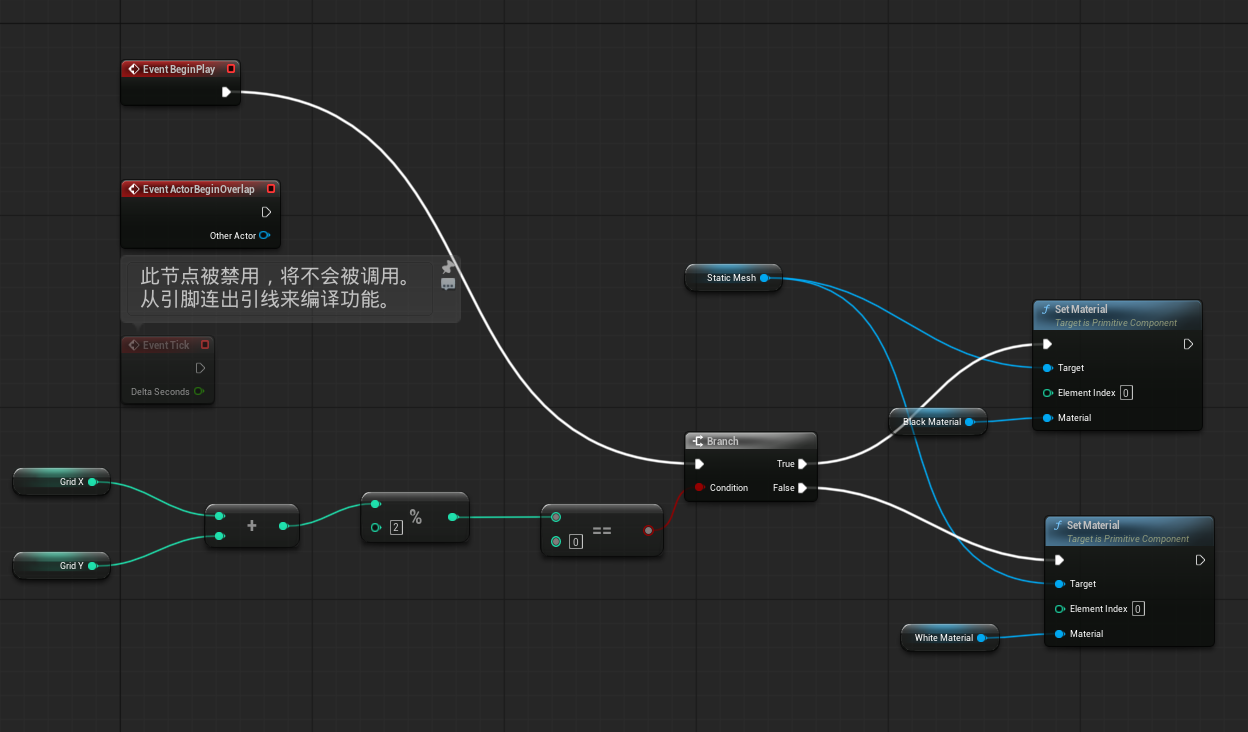Click the Static Mesh node output pin

click(x=765, y=278)
